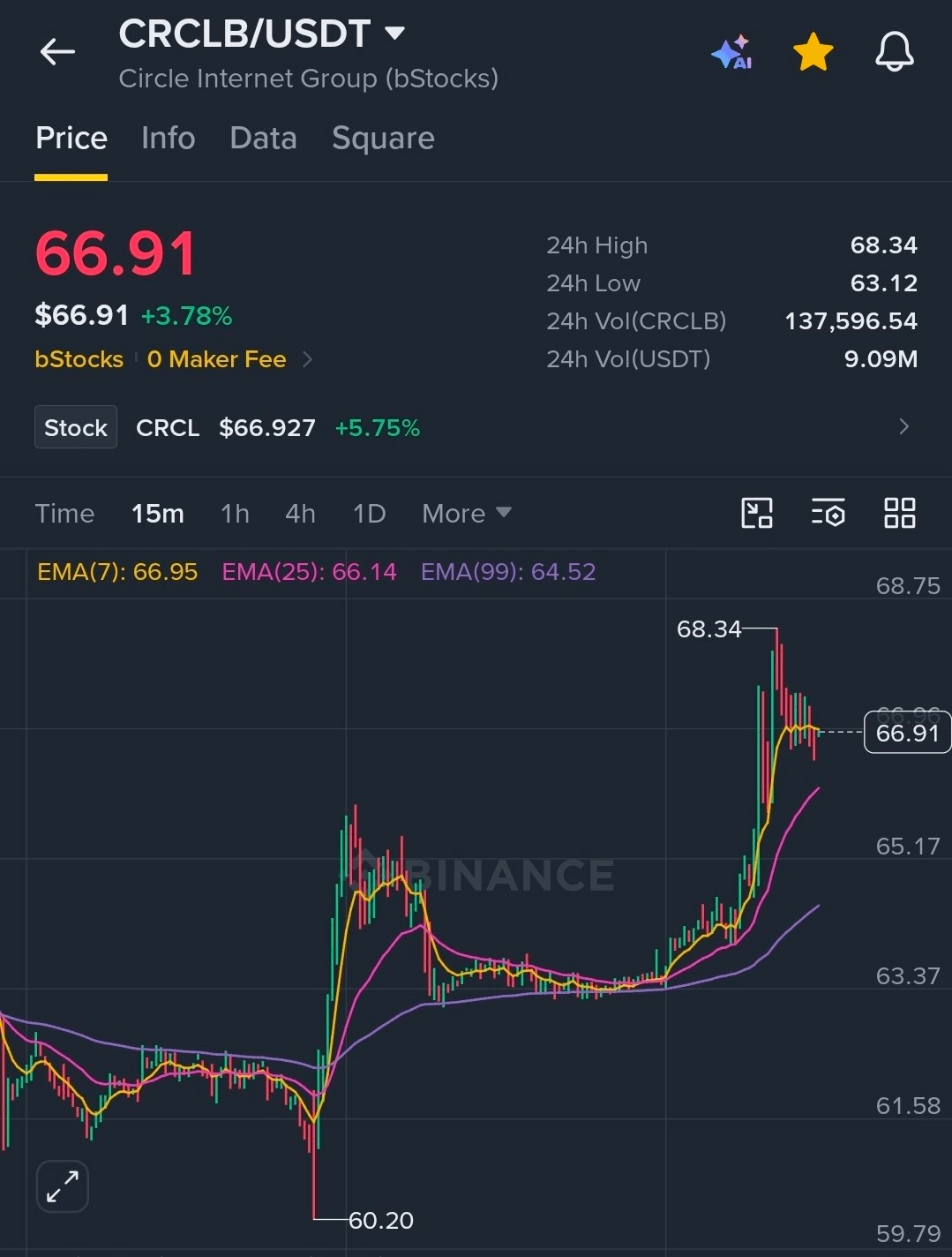This screenshot has width=952, height=1257.
Task: Open price alerts via bell icon
Action: coord(894,52)
